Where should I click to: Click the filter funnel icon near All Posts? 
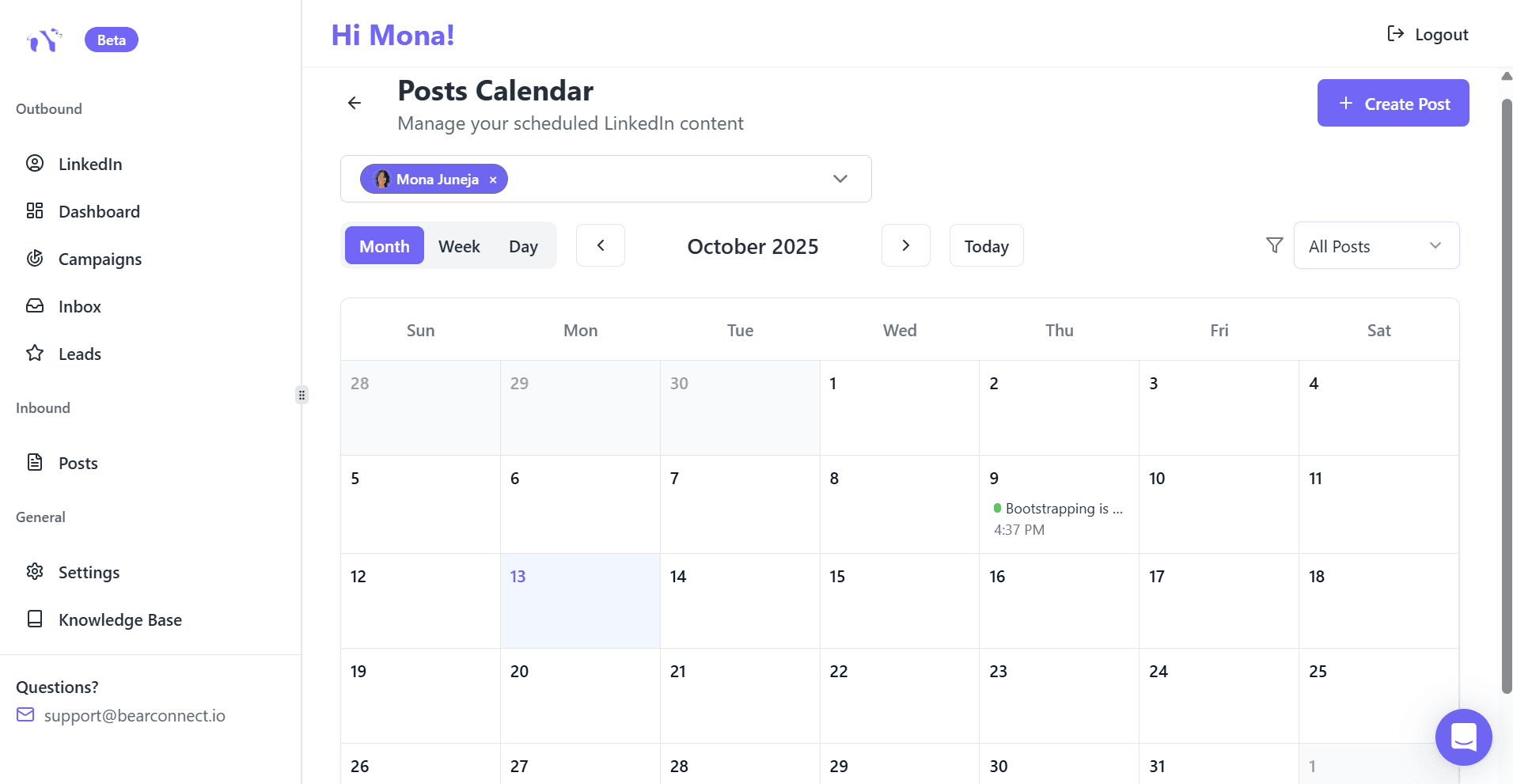(1272, 245)
